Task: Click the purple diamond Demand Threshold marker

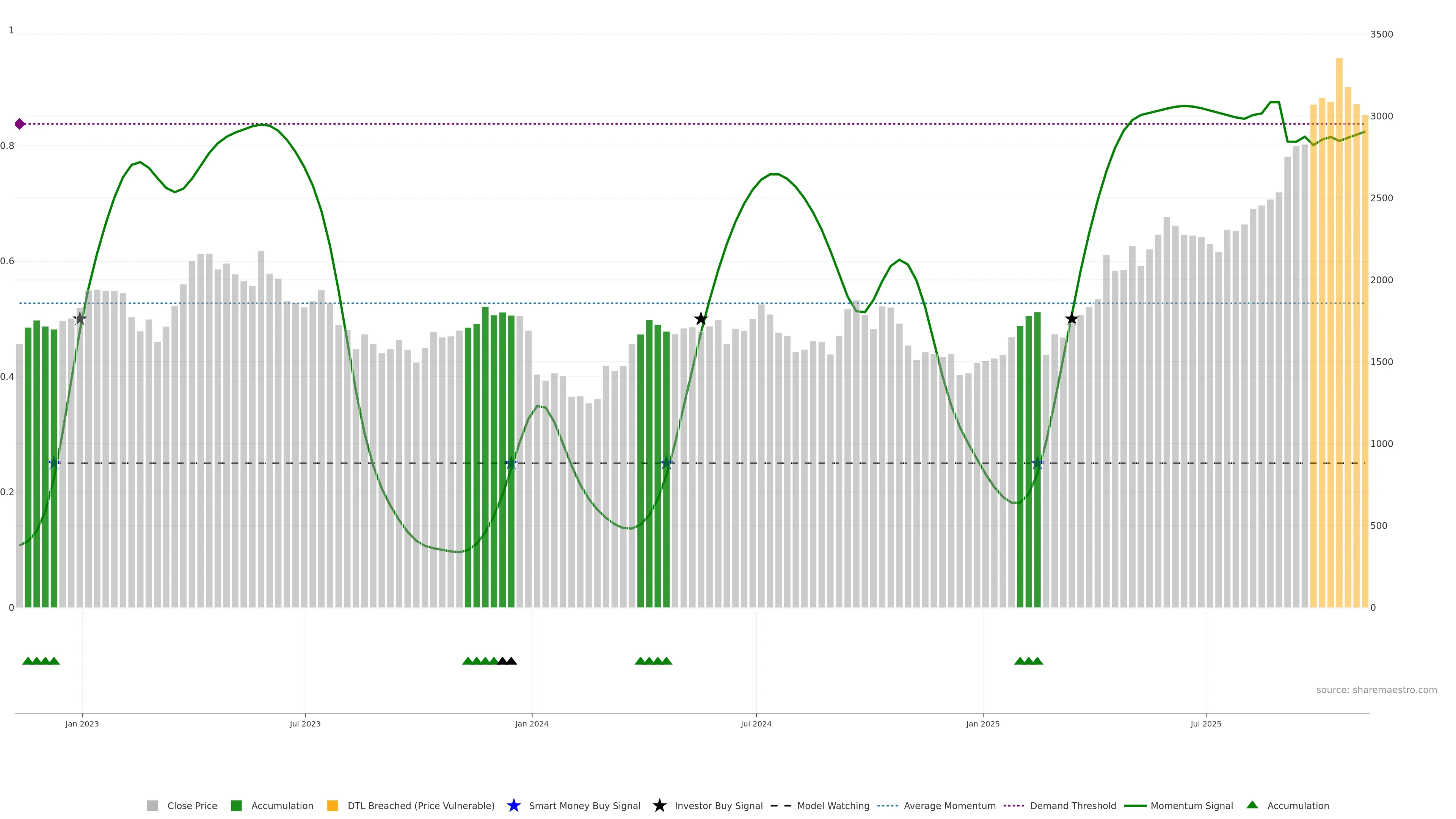Action: [x=20, y=124]
